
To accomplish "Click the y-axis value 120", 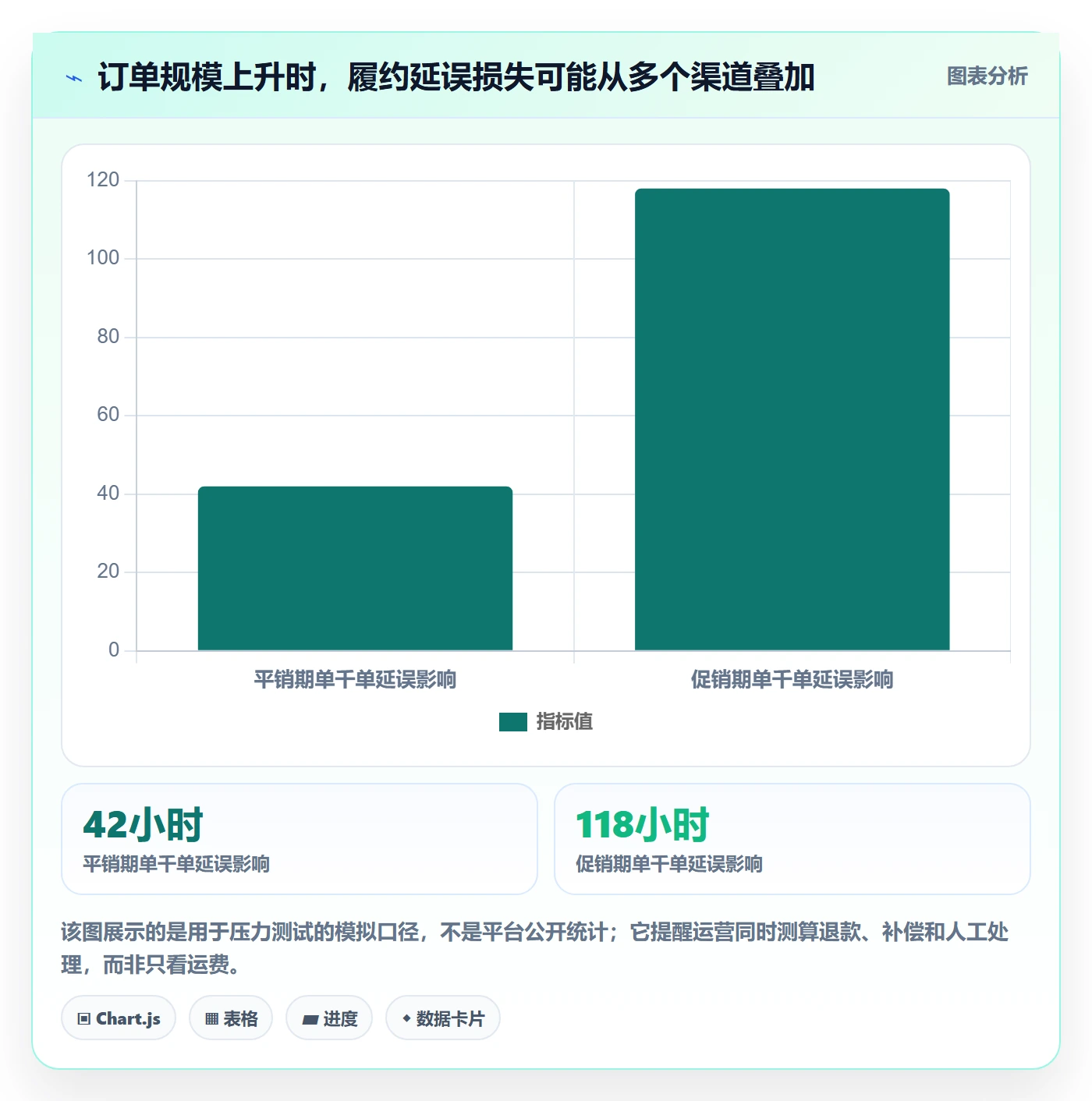I will coord(103,180).
